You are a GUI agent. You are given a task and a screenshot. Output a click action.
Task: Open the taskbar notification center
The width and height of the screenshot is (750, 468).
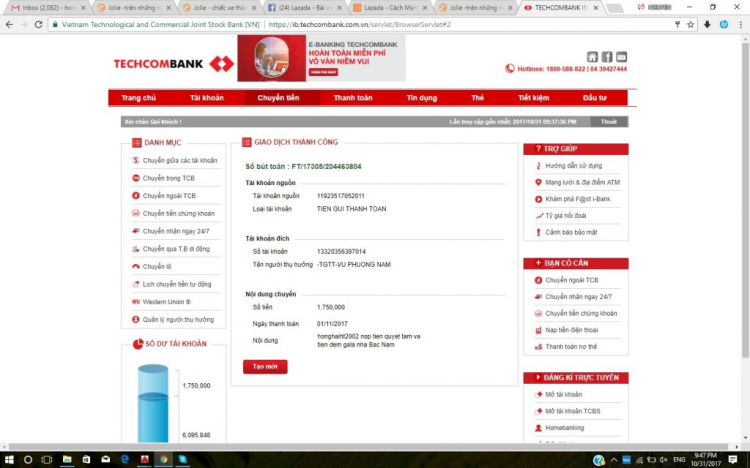tap(733, 459)
